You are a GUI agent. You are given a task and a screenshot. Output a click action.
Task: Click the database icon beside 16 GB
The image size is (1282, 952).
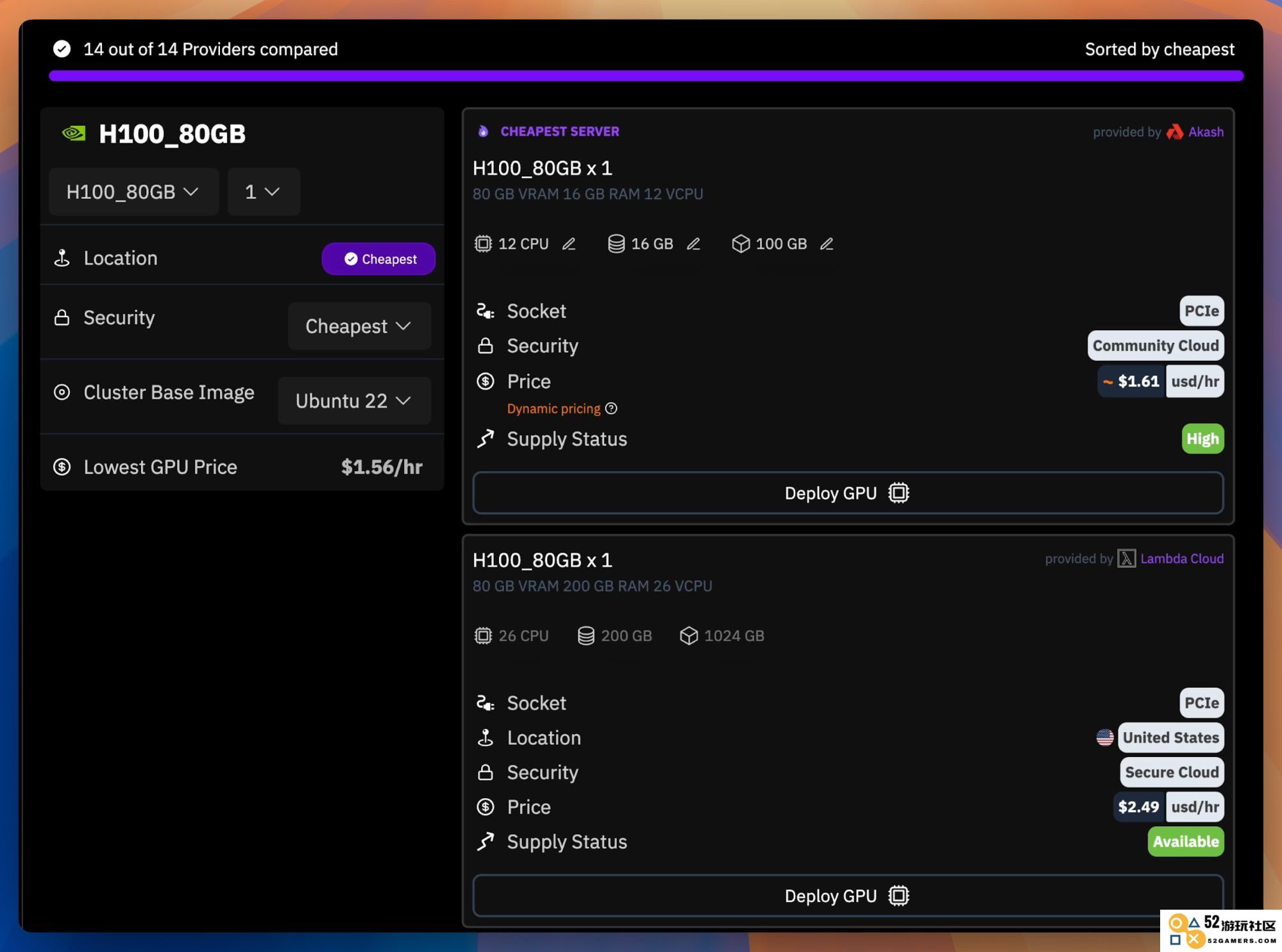616,244
